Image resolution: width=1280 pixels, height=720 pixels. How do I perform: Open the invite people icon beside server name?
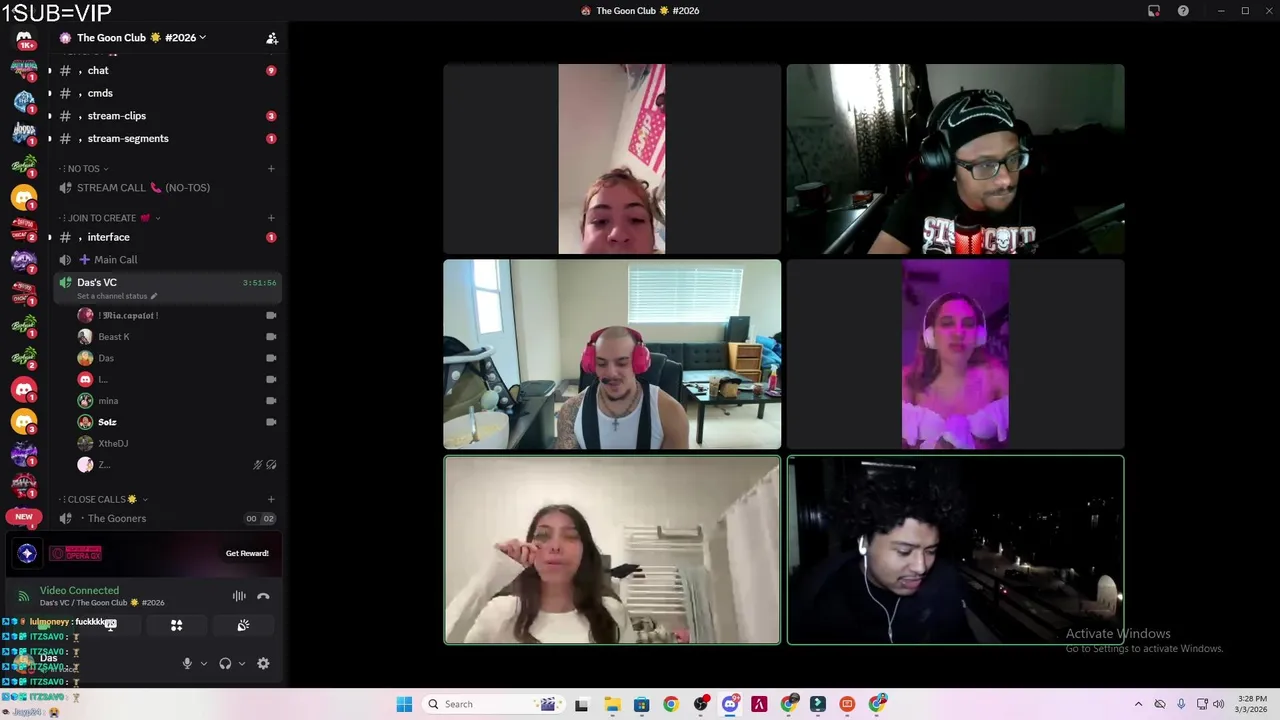271,38
